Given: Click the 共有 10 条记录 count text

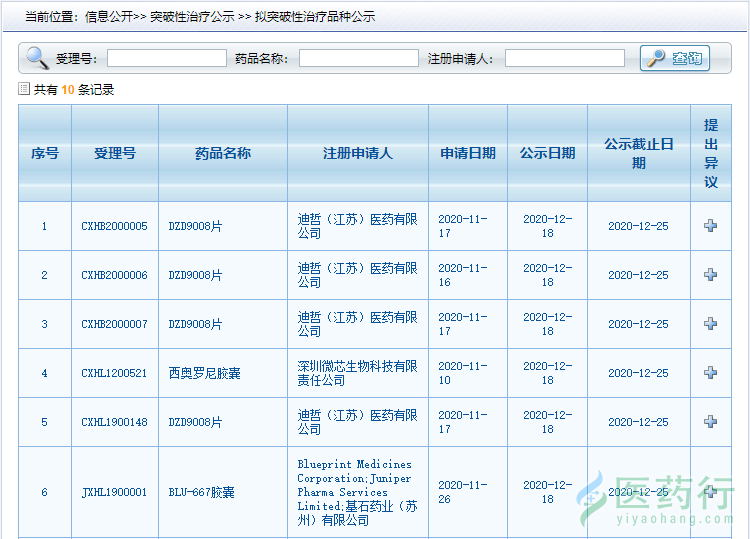Looking at the screenshot, I should (x=74, y=89).
